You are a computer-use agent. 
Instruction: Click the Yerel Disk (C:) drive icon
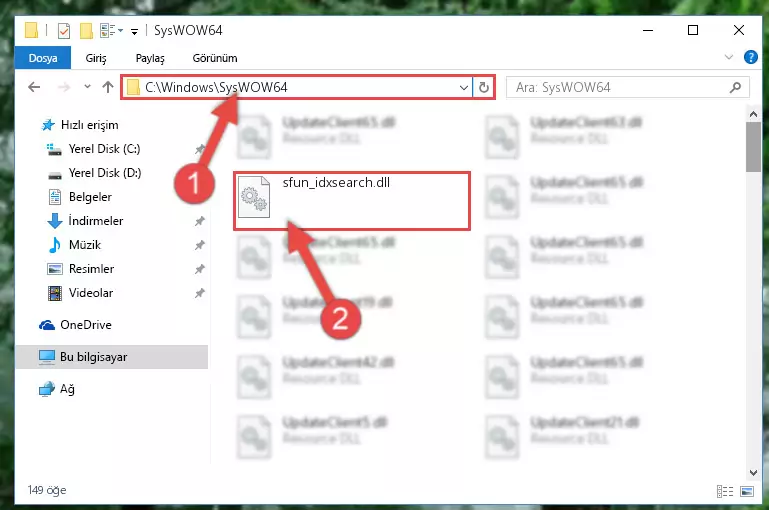click(54, 149)
